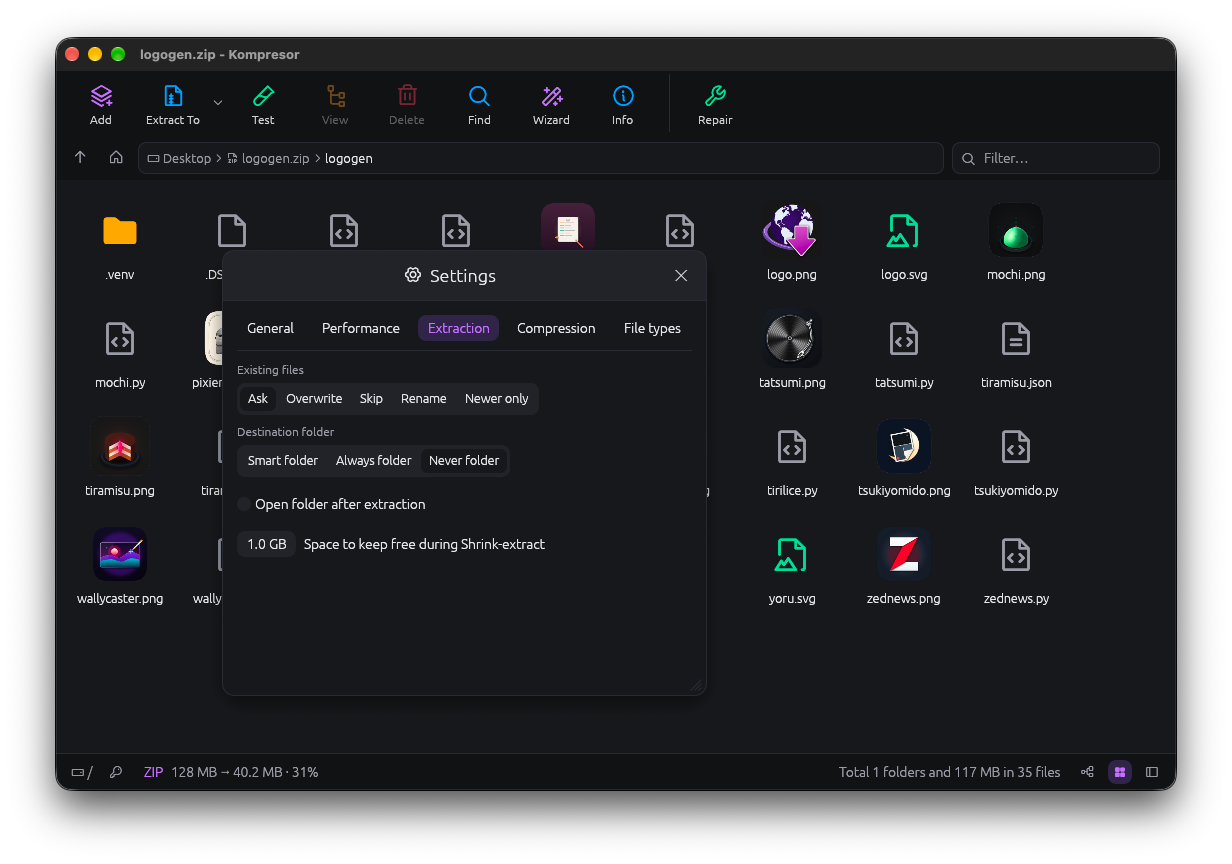Click the home navigation icon
Image resolution: width=1232 pixels, height=864 pixels.
116,158
